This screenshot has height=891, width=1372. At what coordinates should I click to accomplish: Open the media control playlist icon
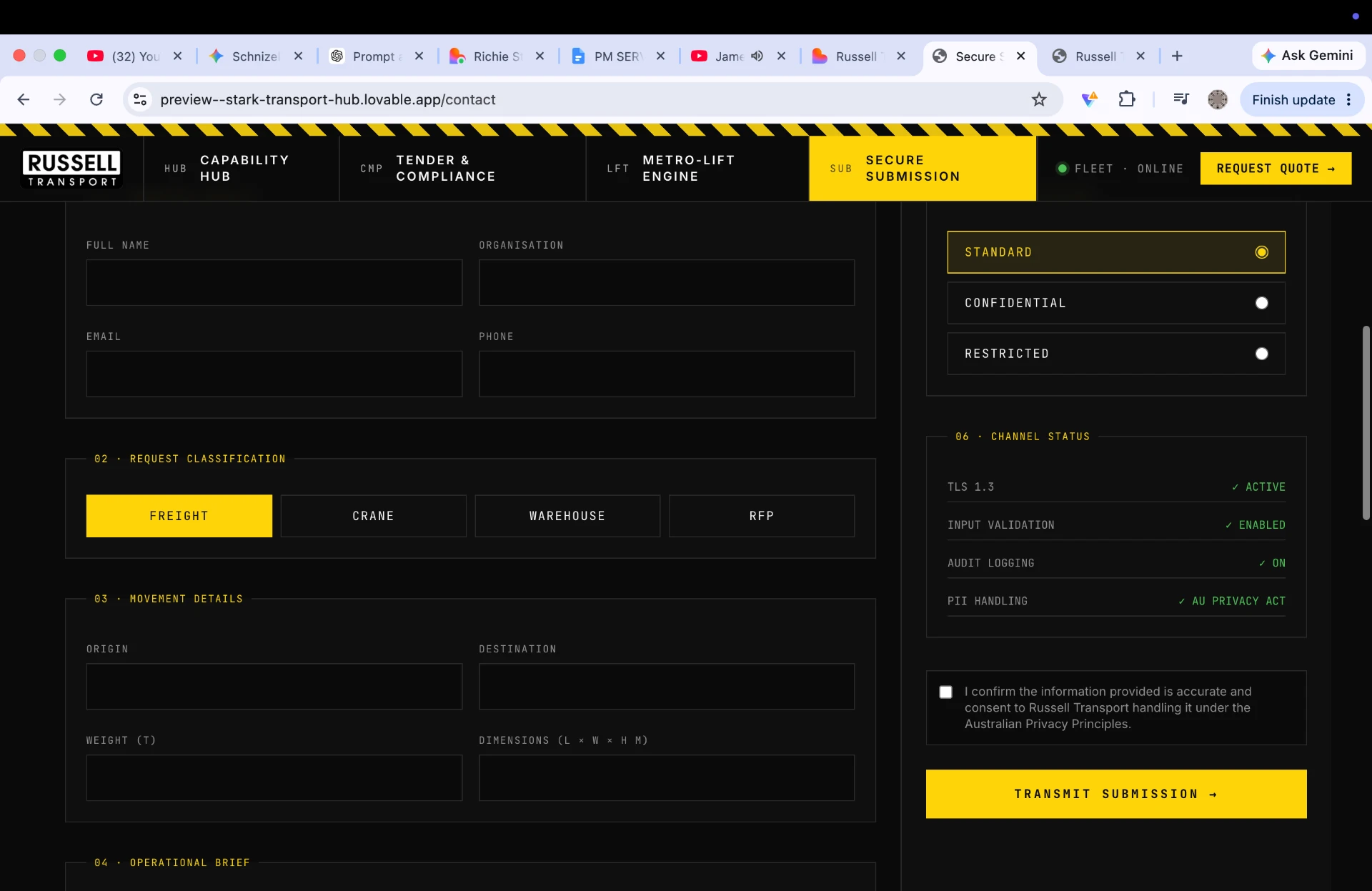[1181, 99]
